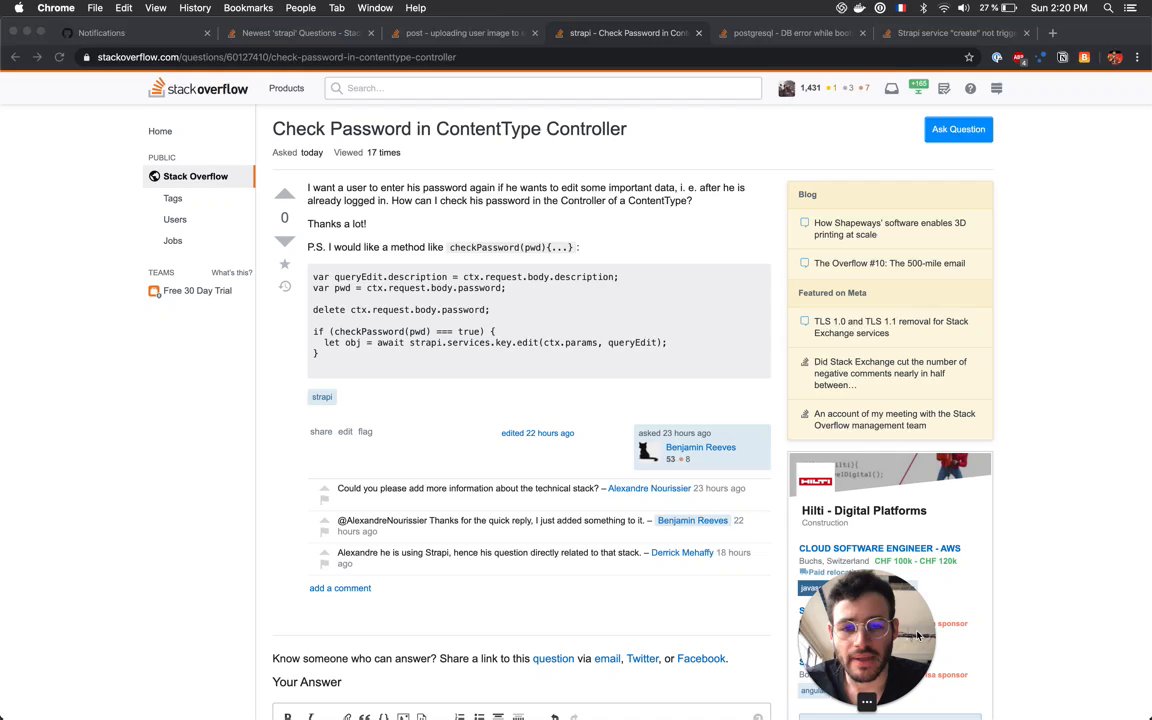Open the question's activity history icon

tap(284, 287)
